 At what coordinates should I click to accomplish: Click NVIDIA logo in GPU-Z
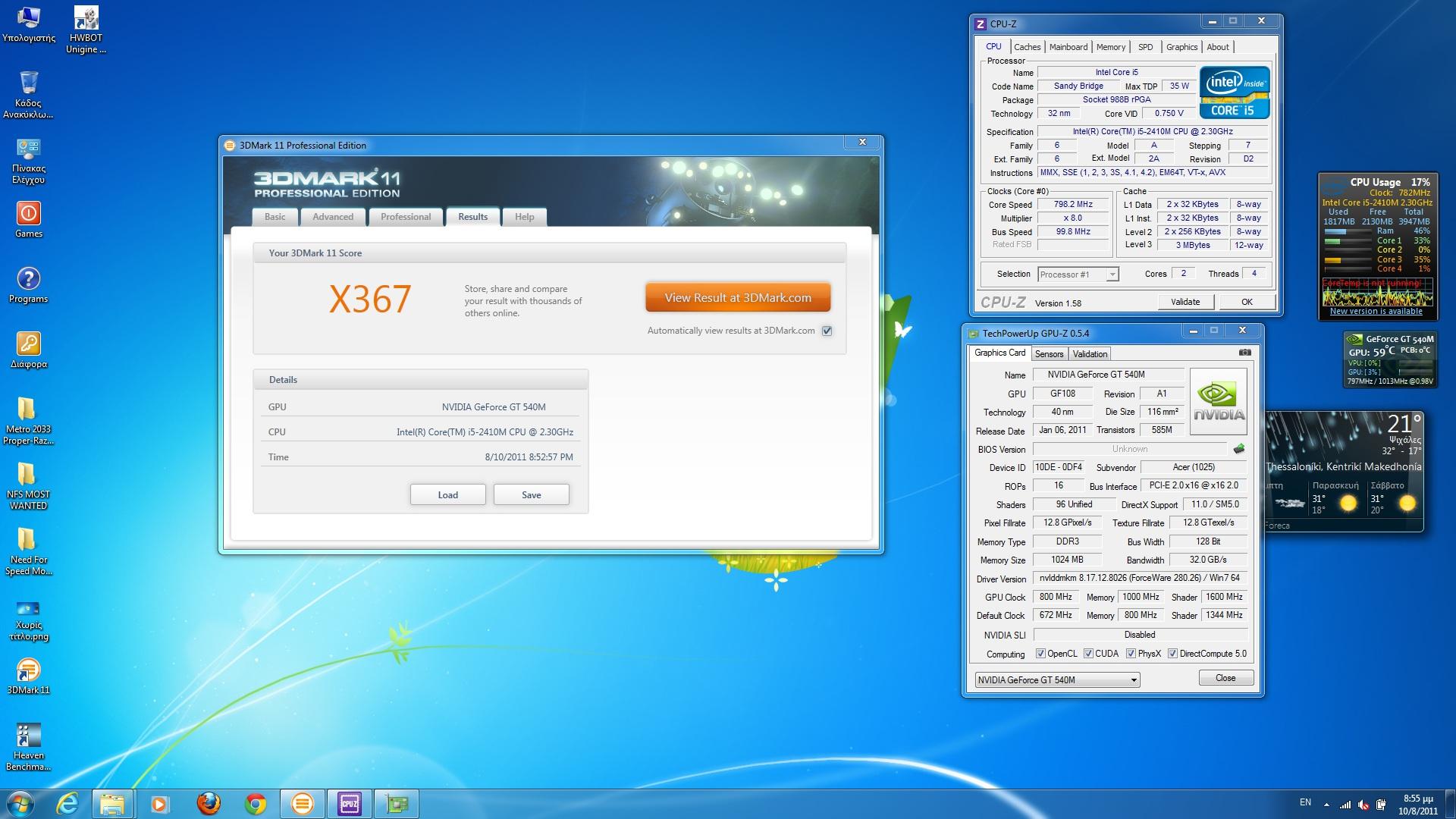pos(1219,401)
